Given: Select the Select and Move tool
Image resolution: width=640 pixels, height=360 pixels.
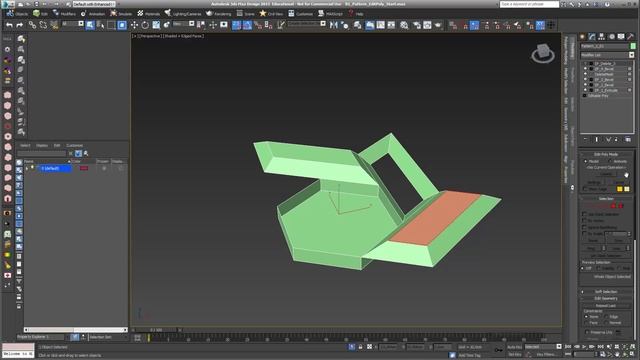Looking at the screenshot, I should click(134, 25).
